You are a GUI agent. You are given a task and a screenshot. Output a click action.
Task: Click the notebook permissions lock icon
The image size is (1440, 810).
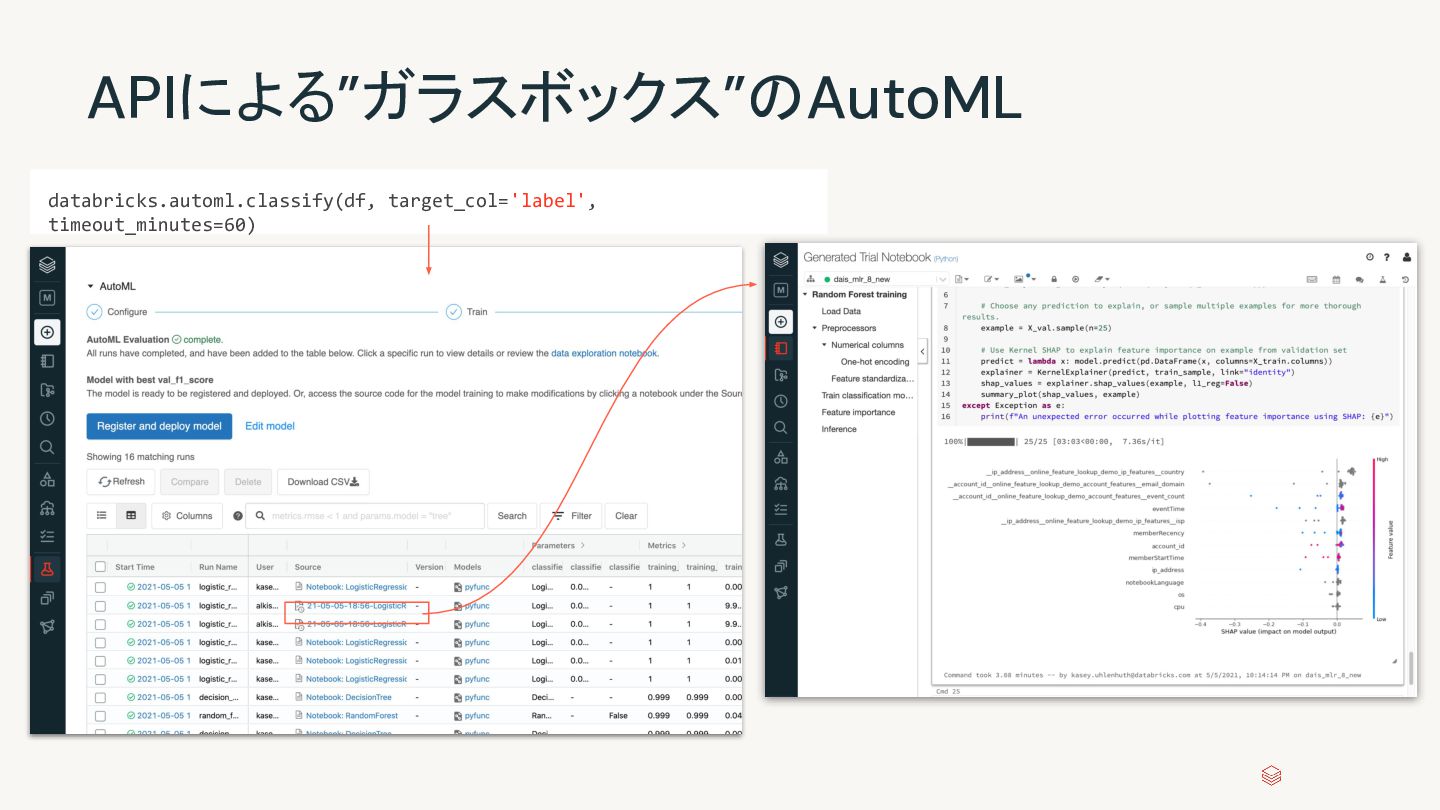coord(1054,279)
